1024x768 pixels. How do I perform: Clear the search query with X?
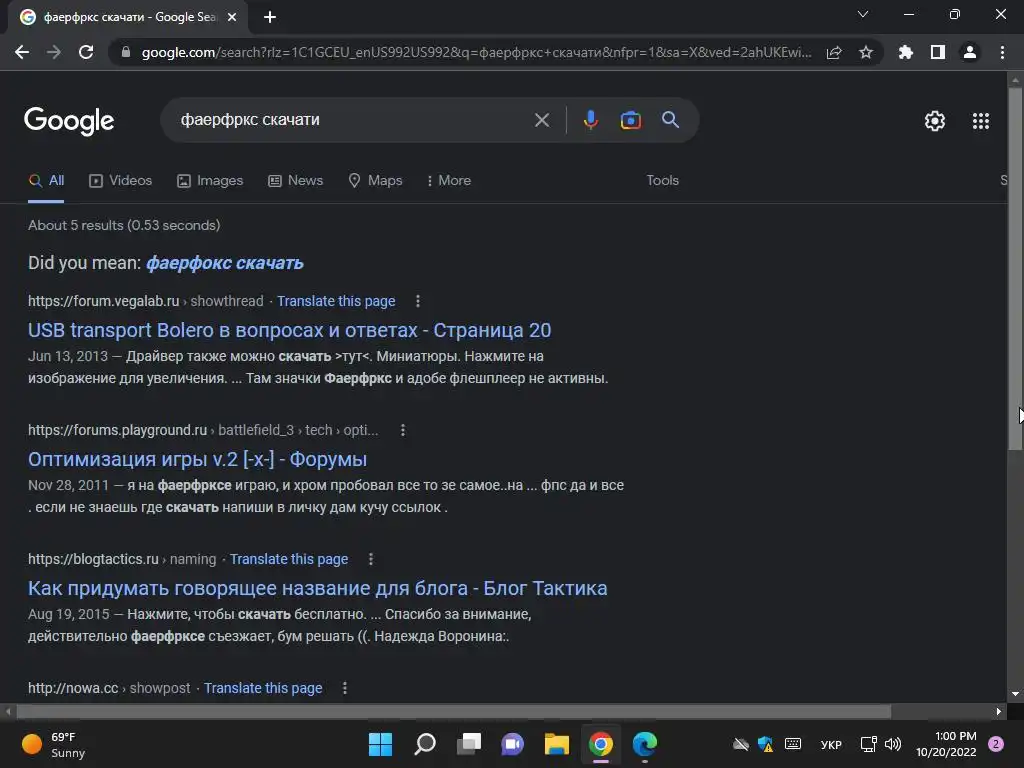pyautogui.click(x=542, y=120)
